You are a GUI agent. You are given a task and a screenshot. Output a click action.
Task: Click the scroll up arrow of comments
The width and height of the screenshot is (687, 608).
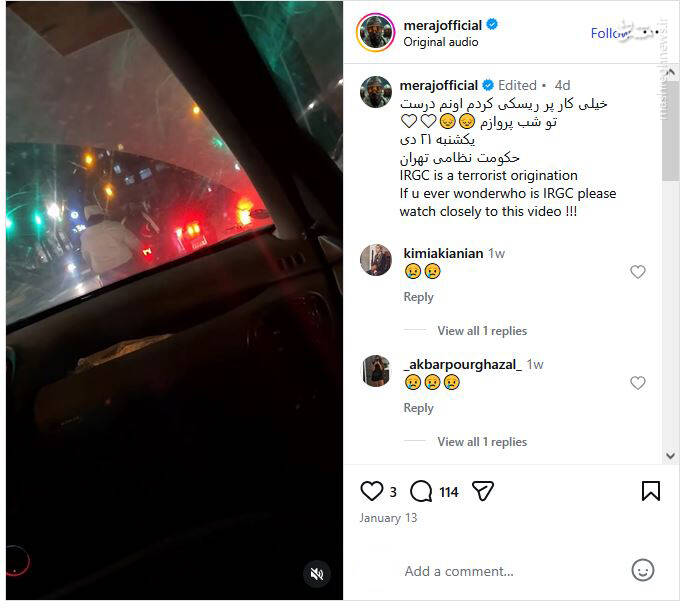670,71
